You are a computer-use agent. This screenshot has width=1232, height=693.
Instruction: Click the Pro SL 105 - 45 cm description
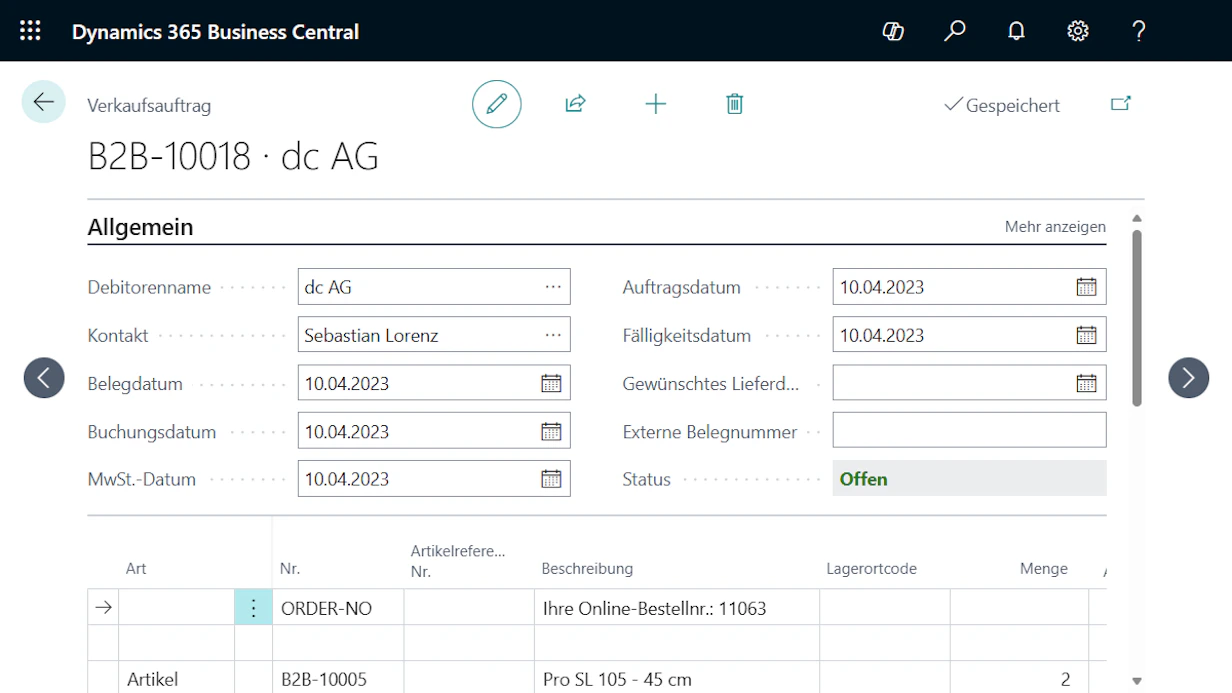point(677,679)
